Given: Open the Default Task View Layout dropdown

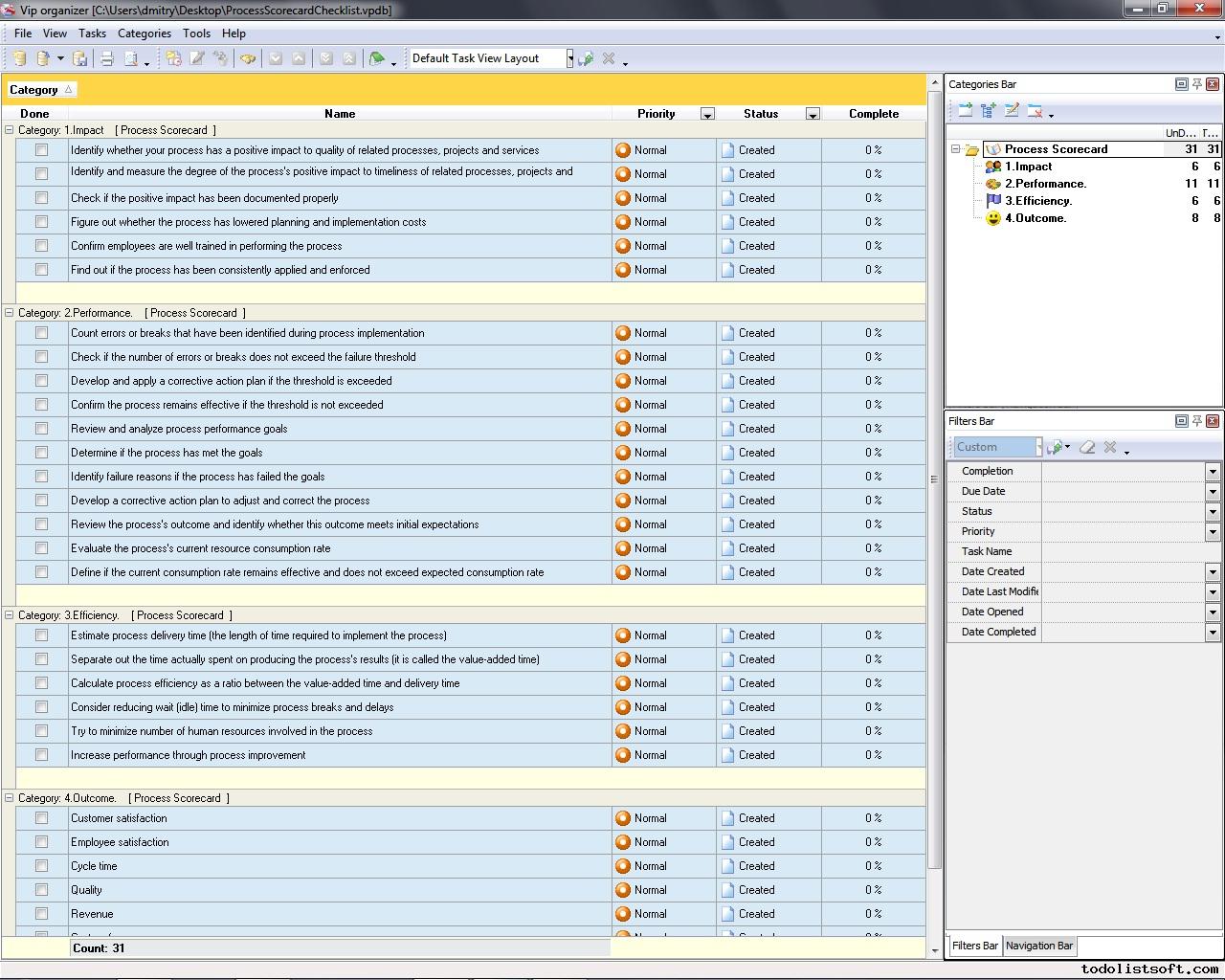Looking at the screenshot, I should pos(569,58).
